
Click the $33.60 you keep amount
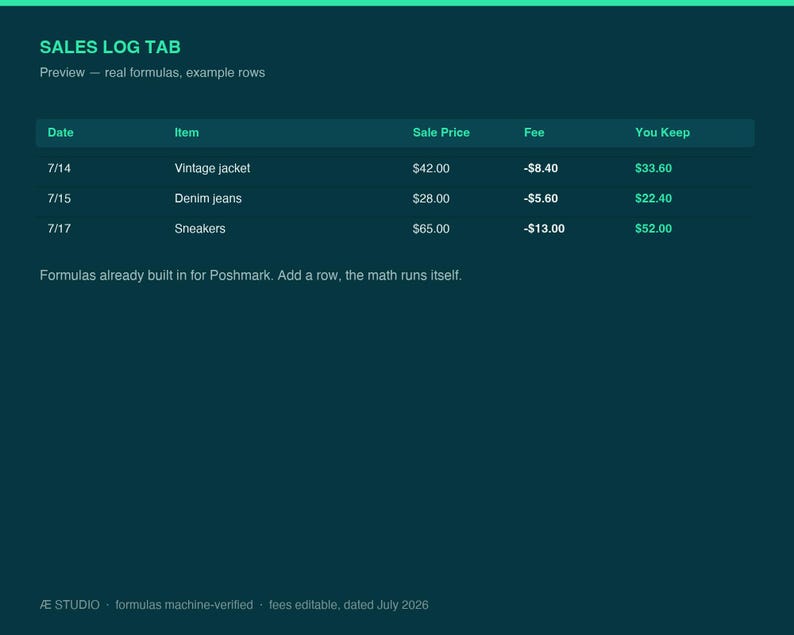coord(654,168)
